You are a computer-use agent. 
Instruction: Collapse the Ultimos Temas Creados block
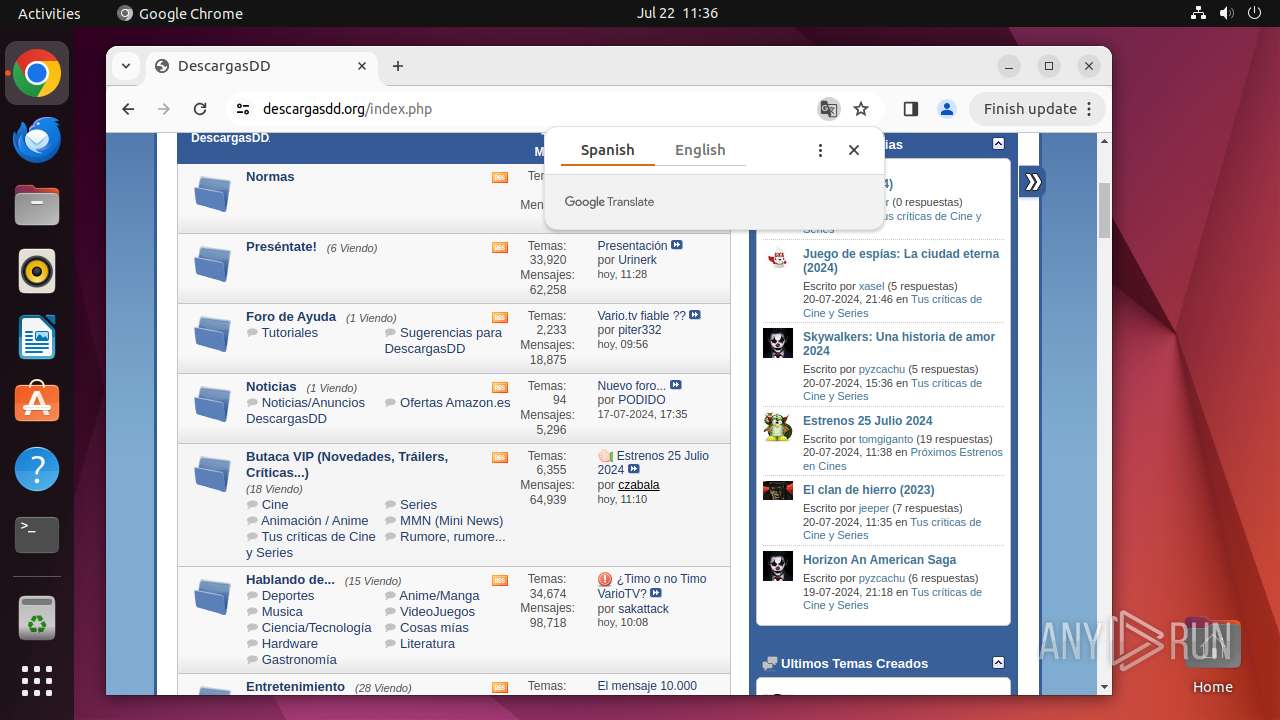point(998,663)
